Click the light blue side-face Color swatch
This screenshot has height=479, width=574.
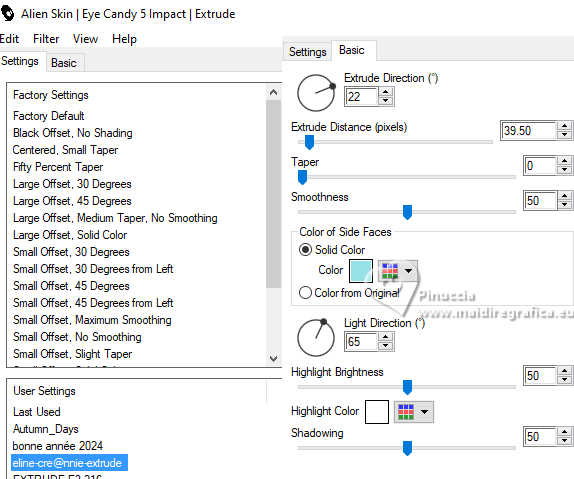pyautogui.click(x=361, y=271)
